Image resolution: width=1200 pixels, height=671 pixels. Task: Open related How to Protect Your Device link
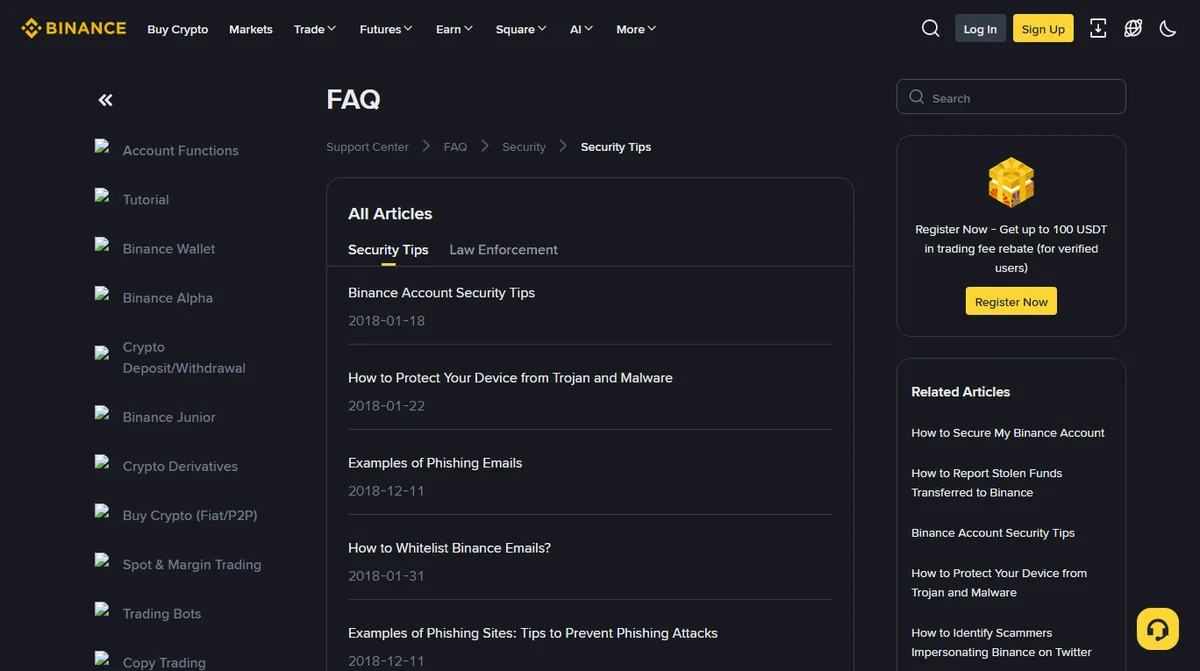999,583
